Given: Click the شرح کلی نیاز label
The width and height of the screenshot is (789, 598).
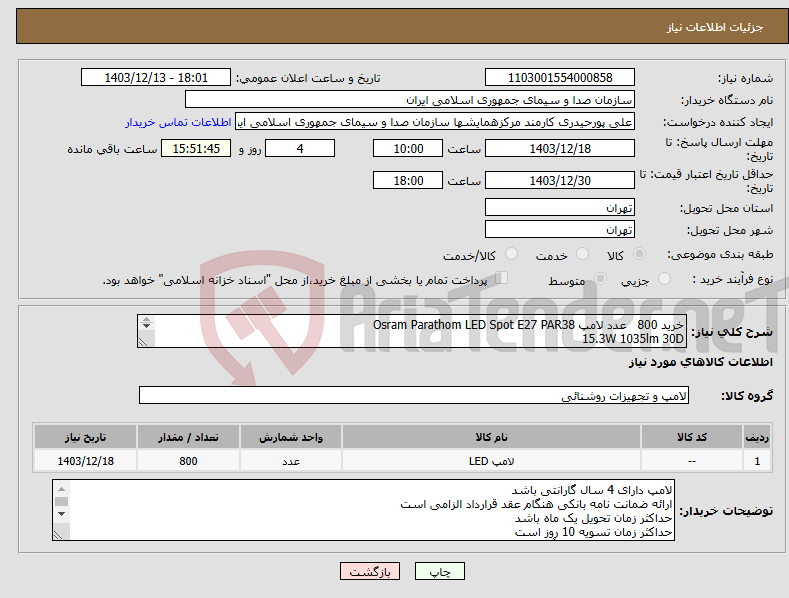Looking at the screenshot, I should [732, 332].
